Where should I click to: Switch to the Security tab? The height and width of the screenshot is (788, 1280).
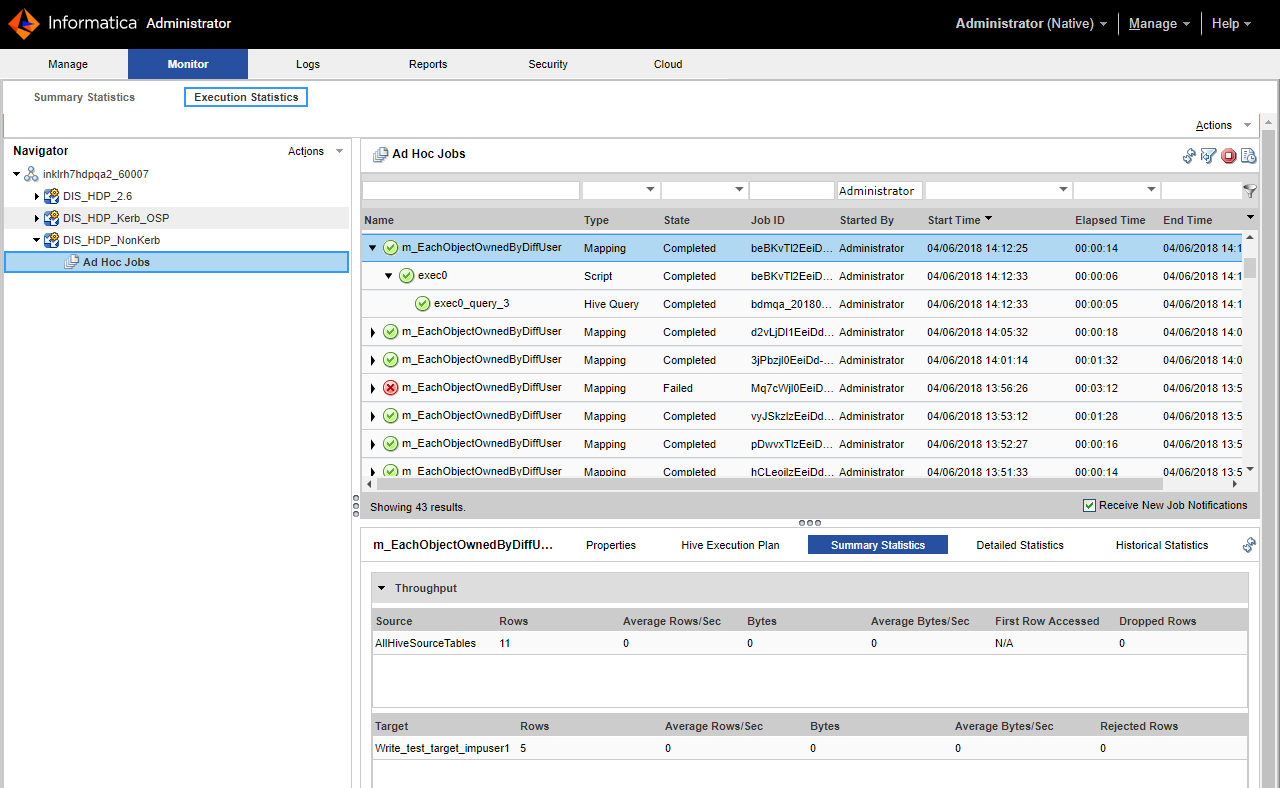pos(548,64)
